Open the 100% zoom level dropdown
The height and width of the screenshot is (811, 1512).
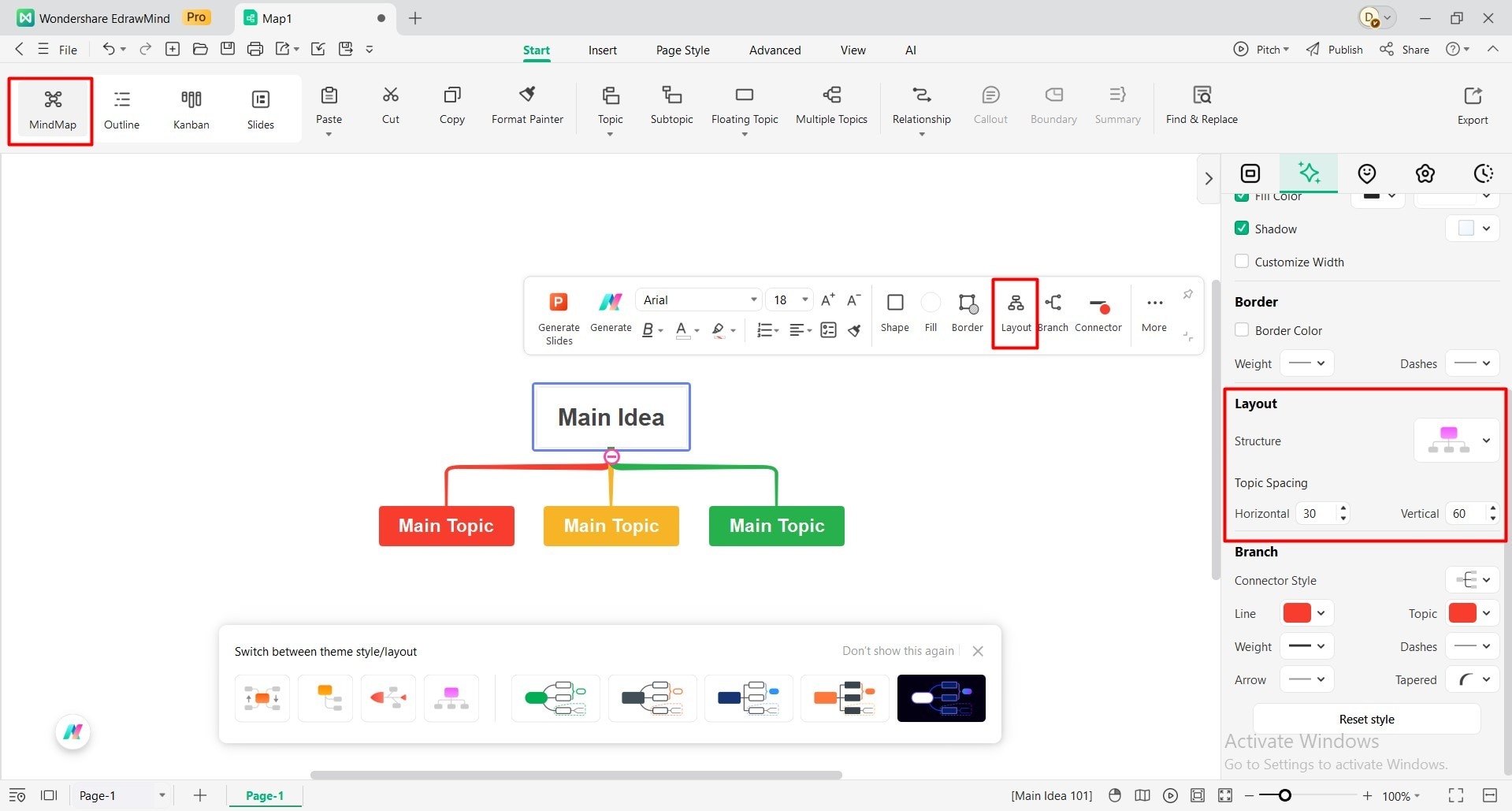coord(1401,796)
